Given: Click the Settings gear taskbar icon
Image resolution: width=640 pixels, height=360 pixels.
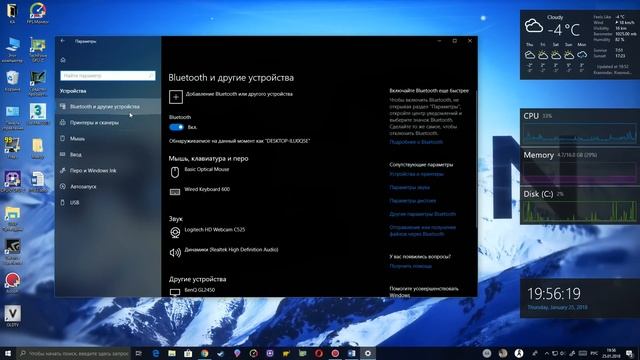Looking at the screenshot, I should [x=368, y=353].
